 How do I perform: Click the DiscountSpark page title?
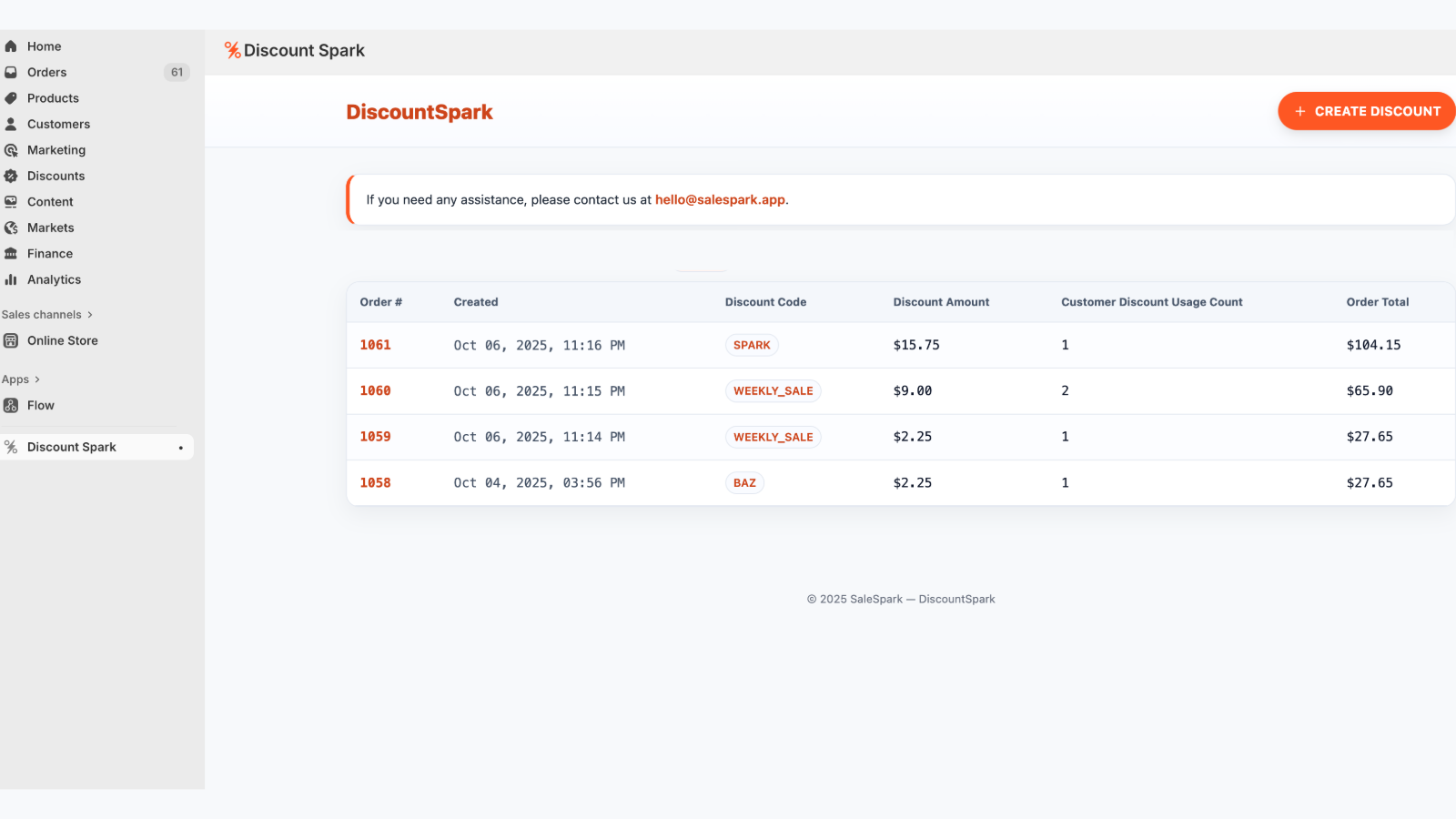coord(420,112)
